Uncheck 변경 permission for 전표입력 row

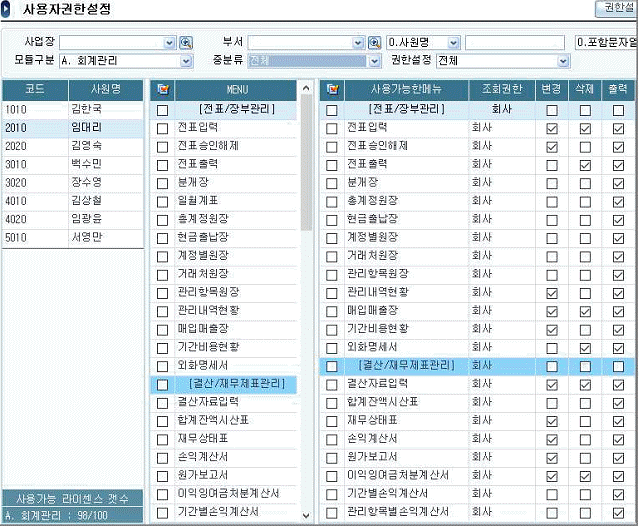(552, 128)
